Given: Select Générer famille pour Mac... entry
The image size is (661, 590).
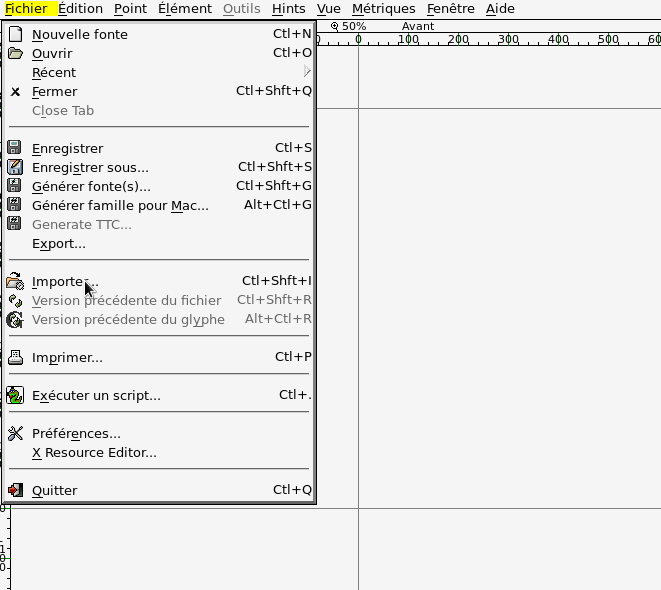Looking at the screenshot, I should (120, 205).
